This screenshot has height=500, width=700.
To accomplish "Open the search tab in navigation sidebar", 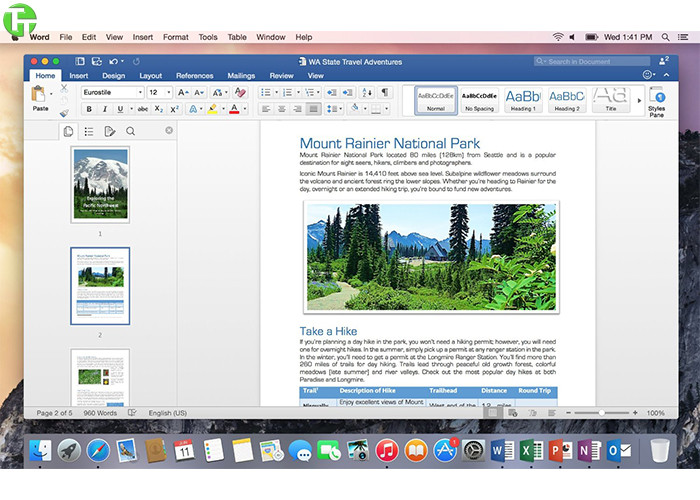I will [130, 131].
